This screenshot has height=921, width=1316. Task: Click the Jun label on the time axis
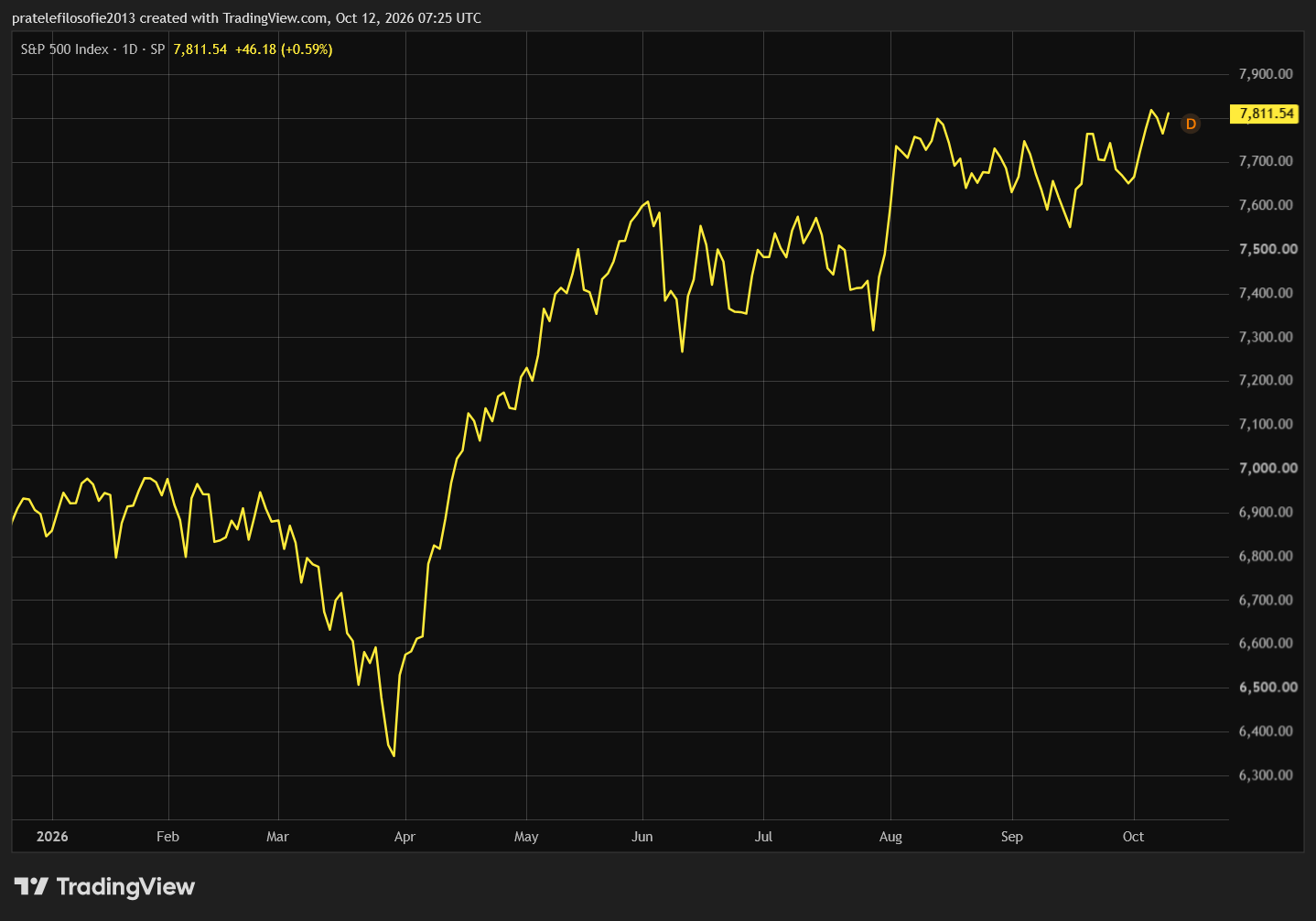pyautogui.click(x=642, y=837)
